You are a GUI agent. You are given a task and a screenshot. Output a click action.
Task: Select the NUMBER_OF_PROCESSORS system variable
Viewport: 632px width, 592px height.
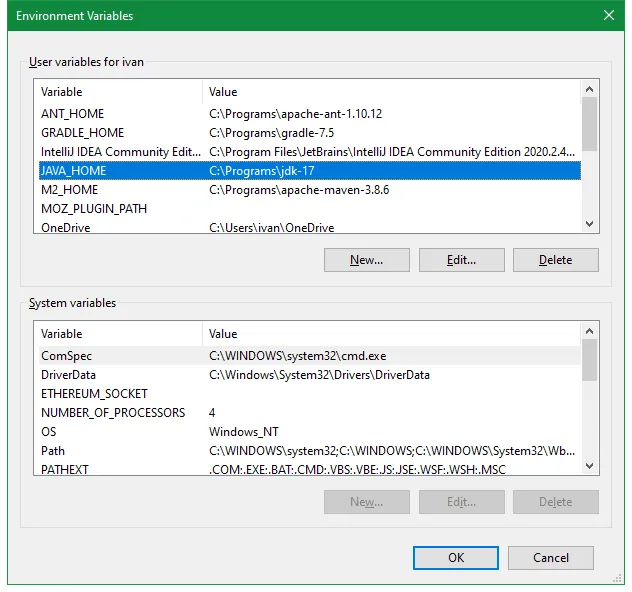(310, 413)
